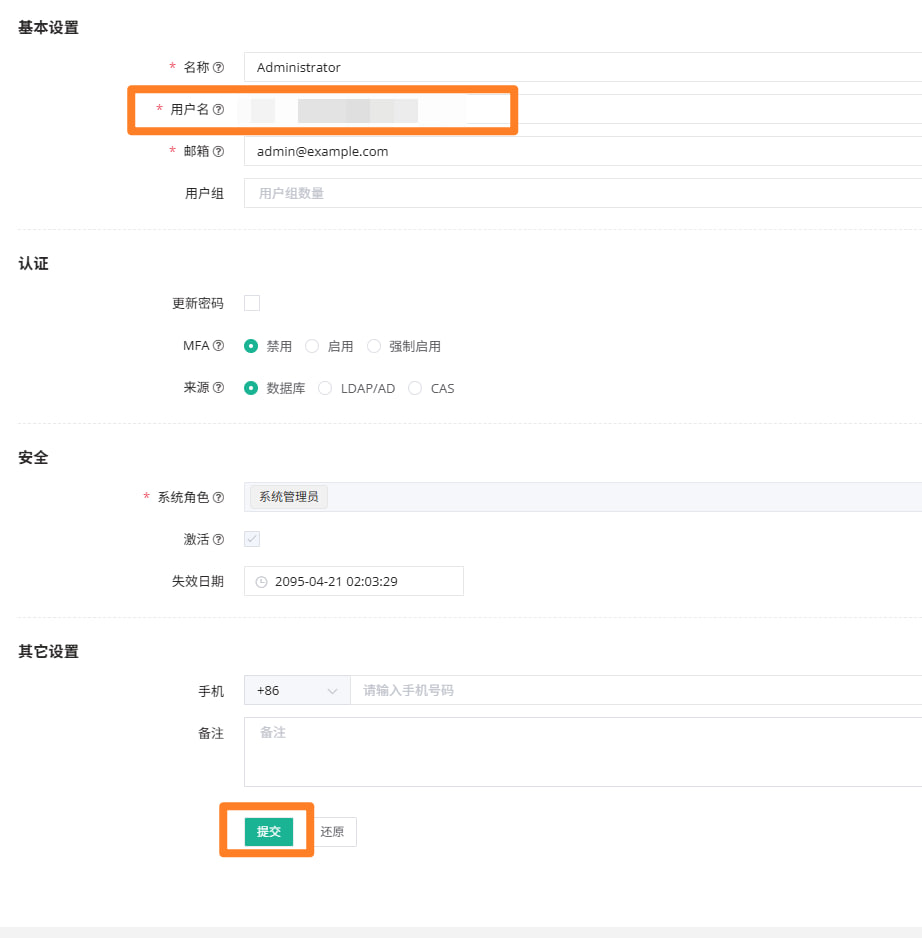Choose 强制启用 for MFA
The height and width of the screenshot is (938, 922).
[374, 346]
